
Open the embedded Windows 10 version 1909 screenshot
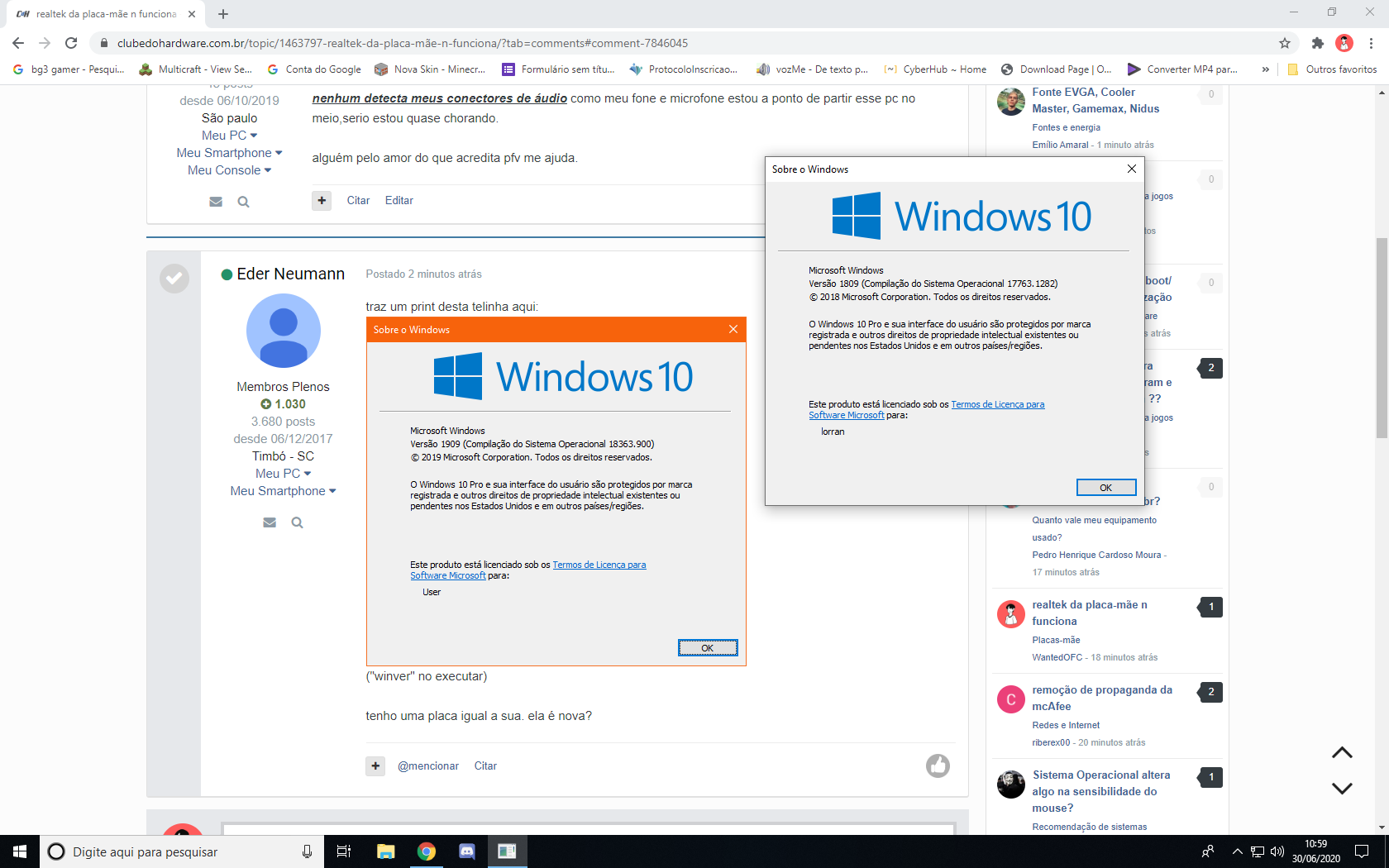point(556,491)
